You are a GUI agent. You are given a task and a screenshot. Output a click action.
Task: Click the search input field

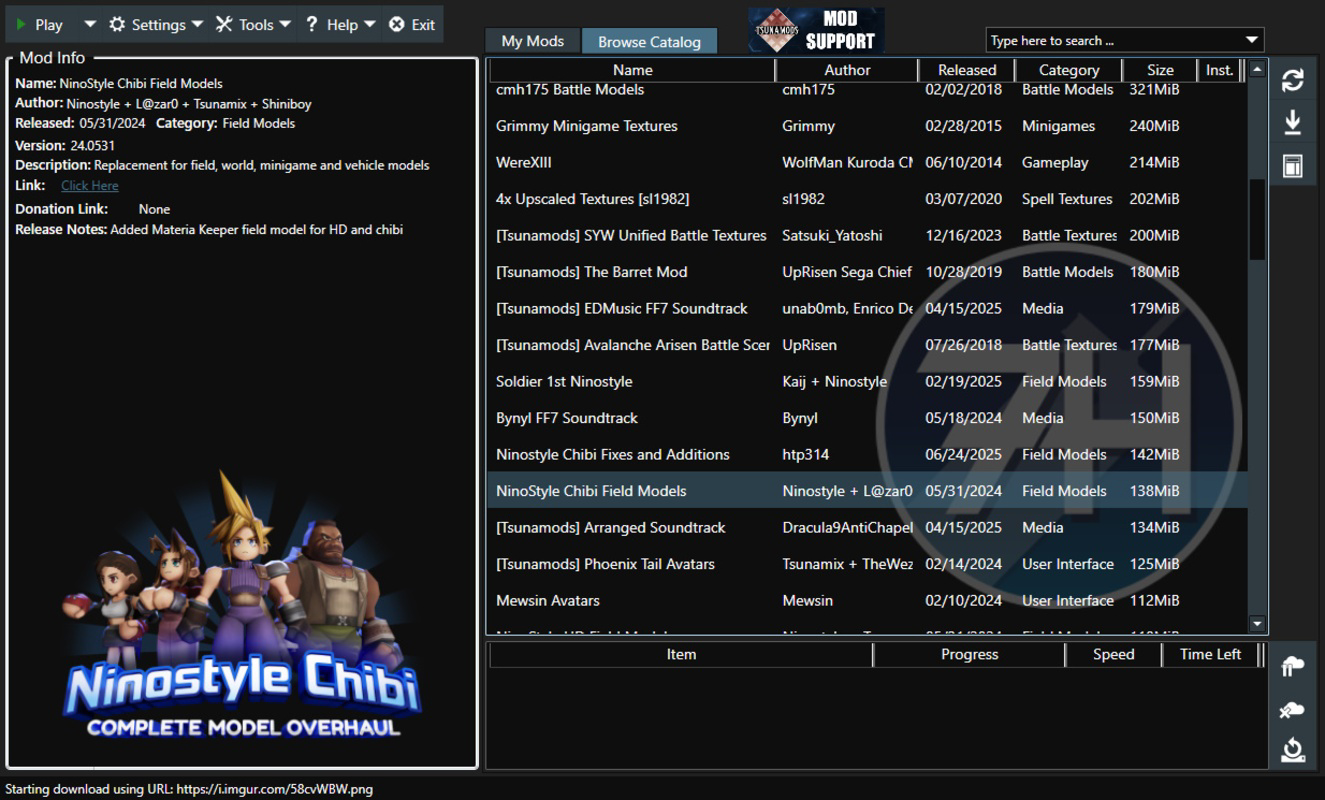(x=1114, y=40)
